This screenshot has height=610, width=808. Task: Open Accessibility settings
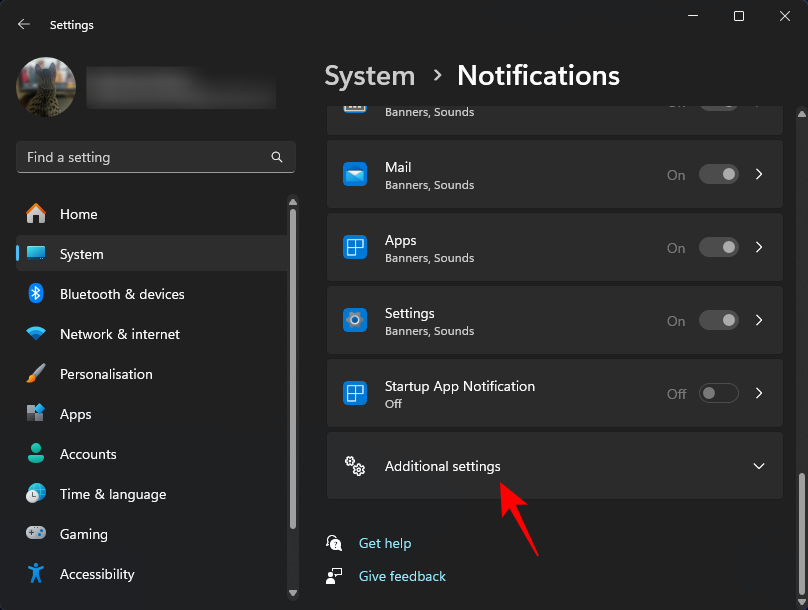click(x=152, y=574)
